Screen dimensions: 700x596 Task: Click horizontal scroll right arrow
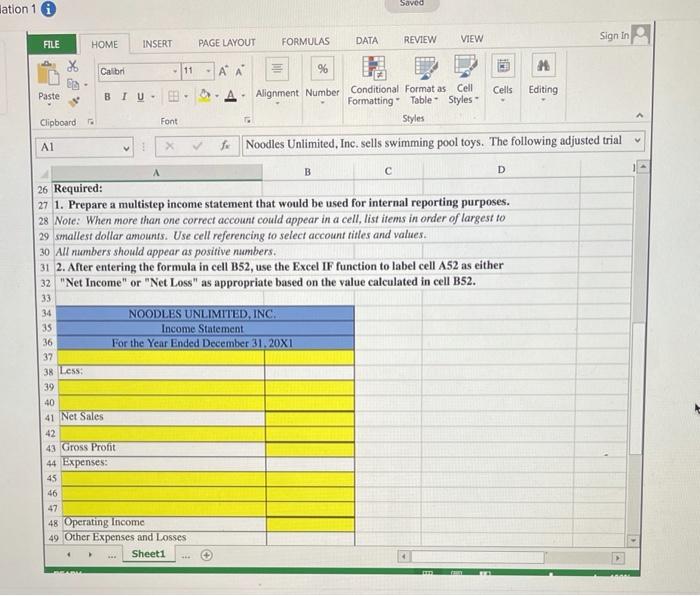[x=618, y=558]
